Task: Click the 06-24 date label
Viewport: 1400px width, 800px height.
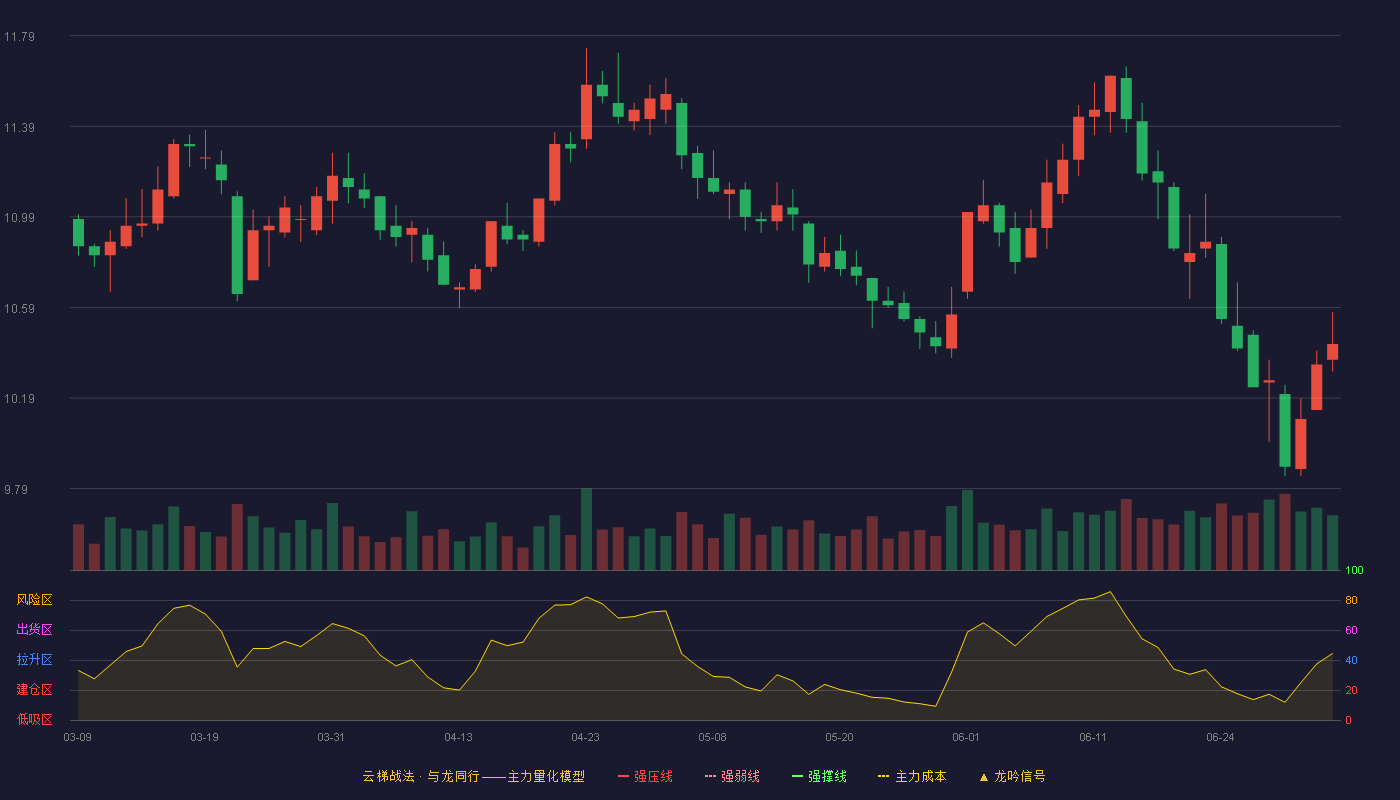Action: pos(1221,737)
